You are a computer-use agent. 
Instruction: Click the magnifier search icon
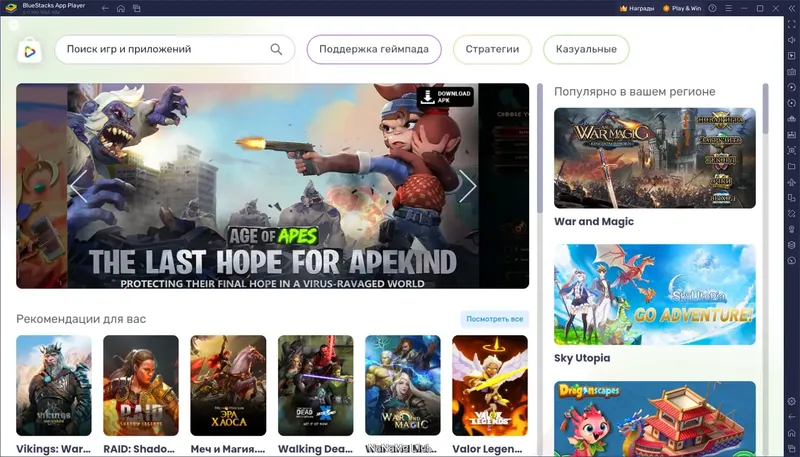(x=276, y=49)
